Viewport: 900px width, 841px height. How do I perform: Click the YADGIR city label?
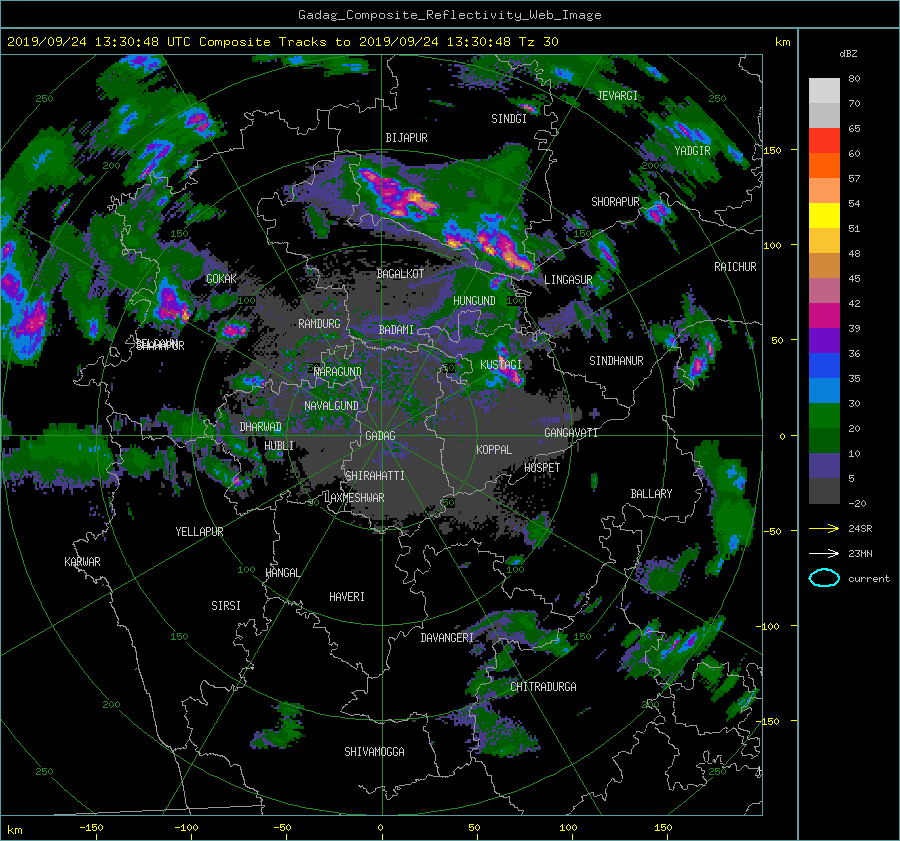click(692, 151)
